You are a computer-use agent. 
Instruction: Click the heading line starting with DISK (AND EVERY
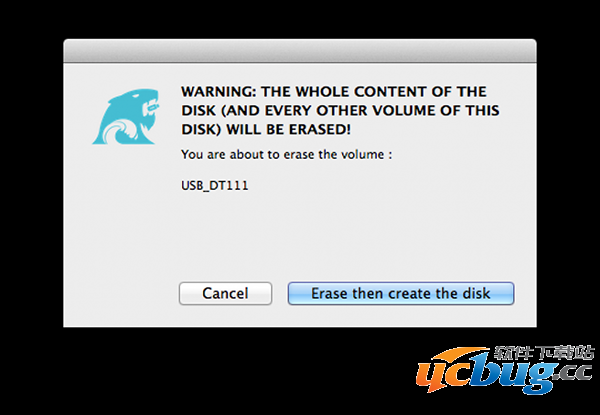tap(339, 110)
